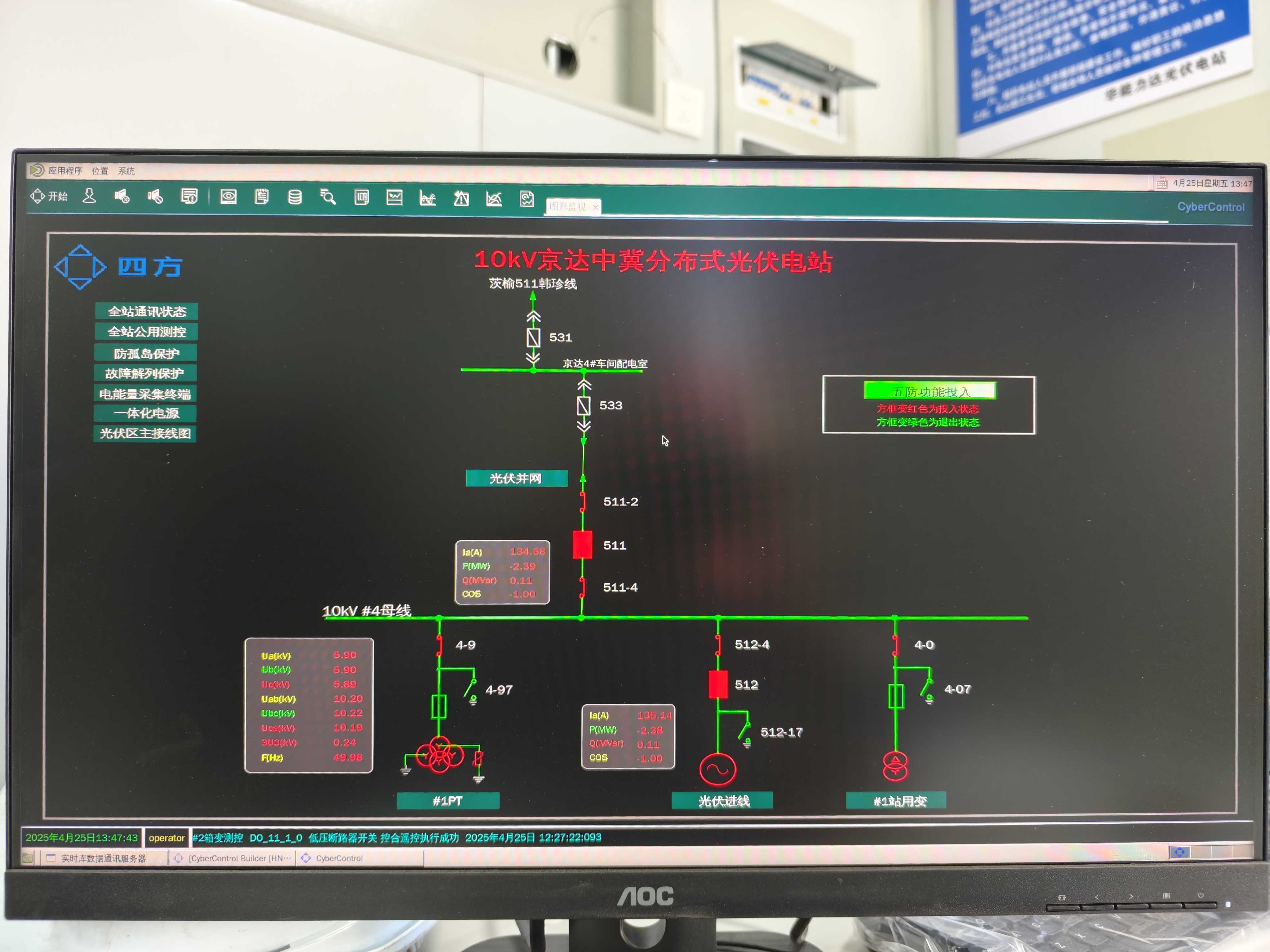
Task: Toggle the 五防功能投入 indicator
Action: (x=930, y=391)
